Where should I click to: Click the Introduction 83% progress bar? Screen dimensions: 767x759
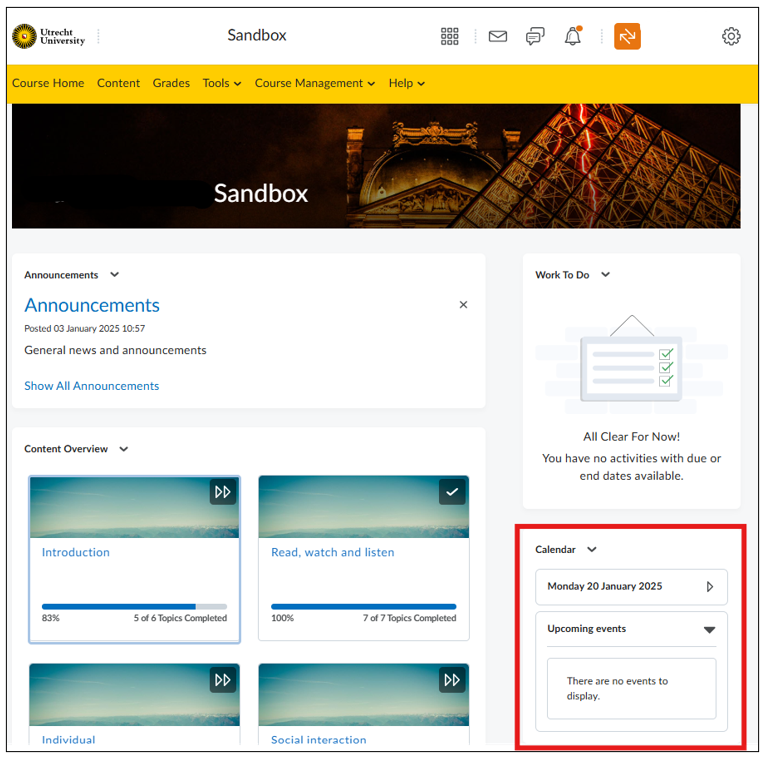pyautogui.click(x=135, y=606)
